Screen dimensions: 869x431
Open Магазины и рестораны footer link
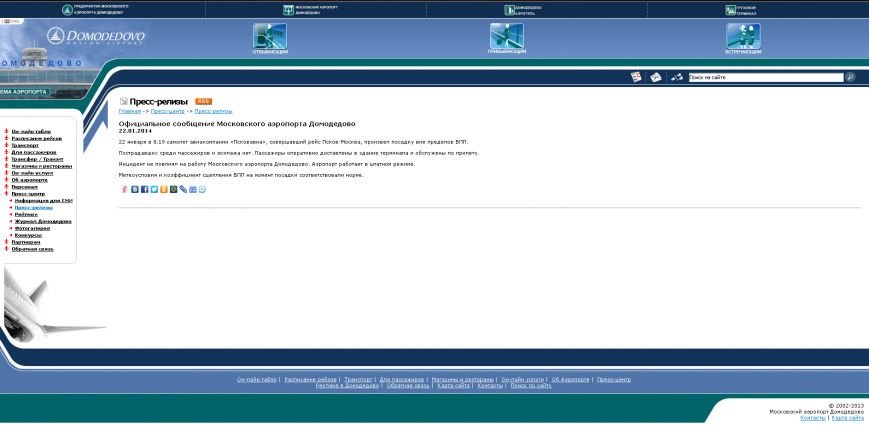click(x=463, y=379)
